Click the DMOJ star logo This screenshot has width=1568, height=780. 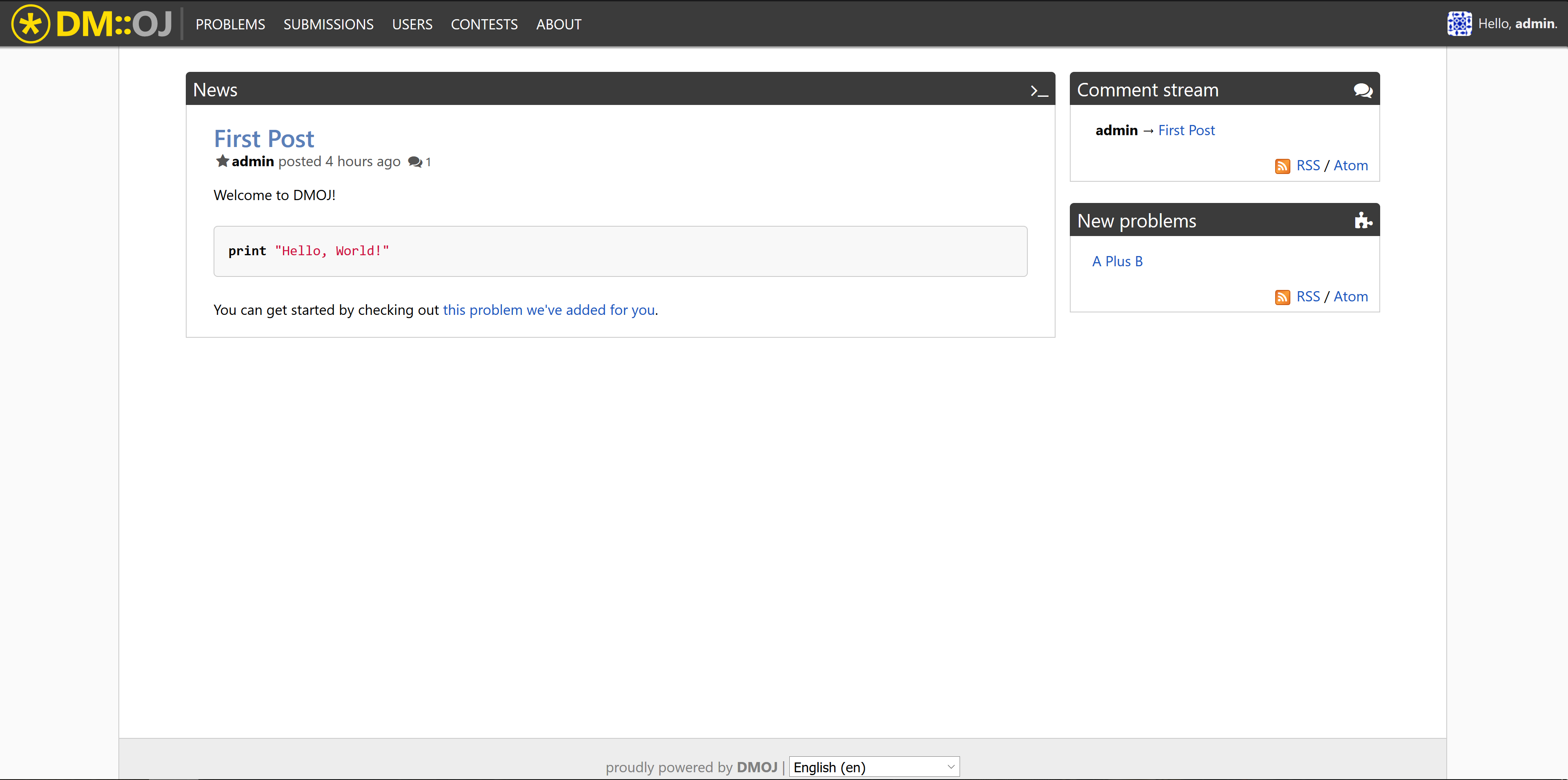[30, 24]
